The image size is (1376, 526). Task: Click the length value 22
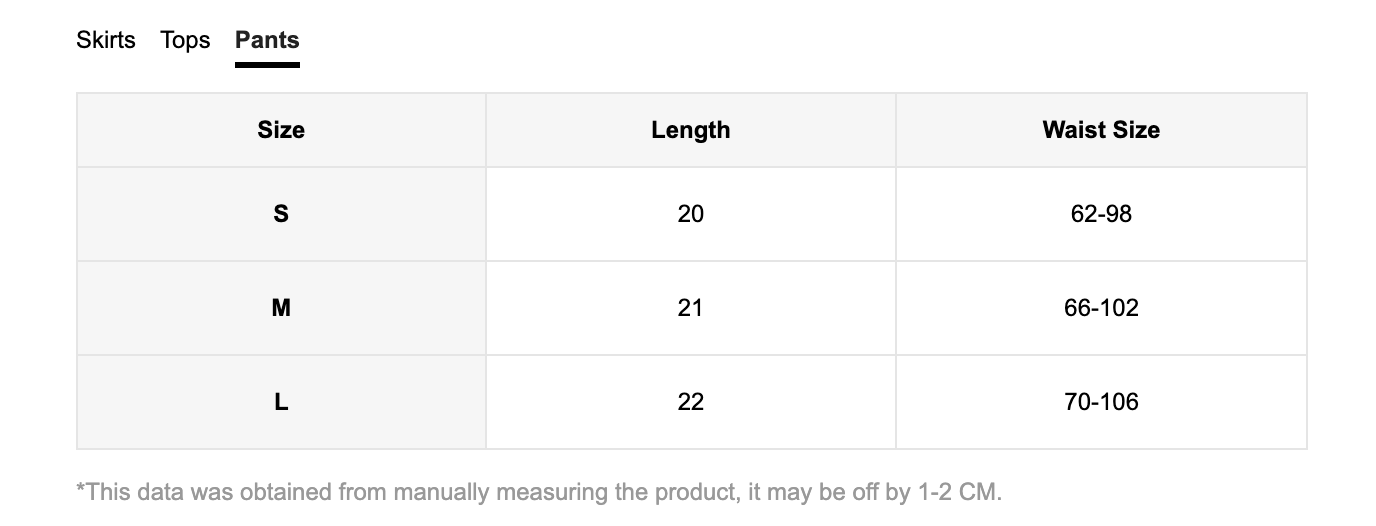690,402
